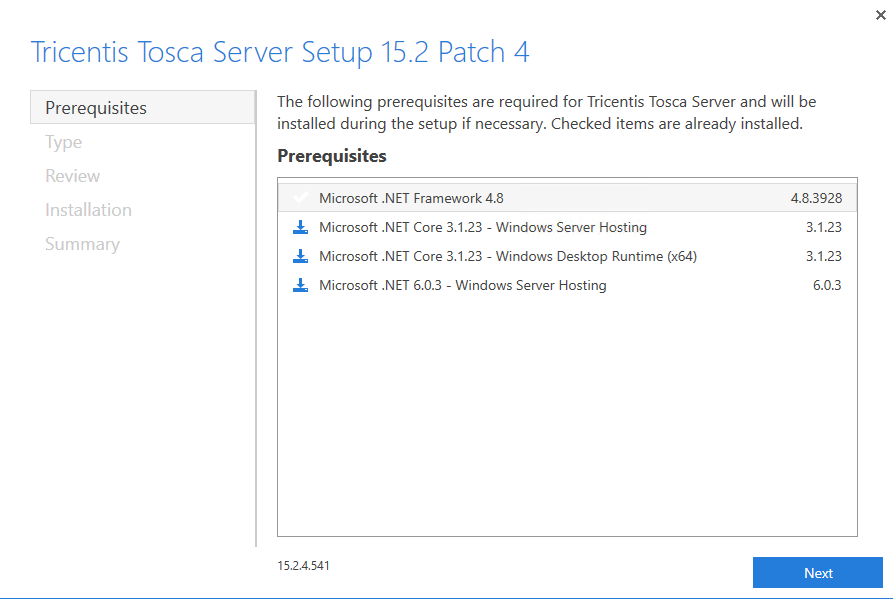The height and width of the screenshot is (599, 893).
Task: Go to the Type step in the sidebar
Action: click(x=64, y=142)
